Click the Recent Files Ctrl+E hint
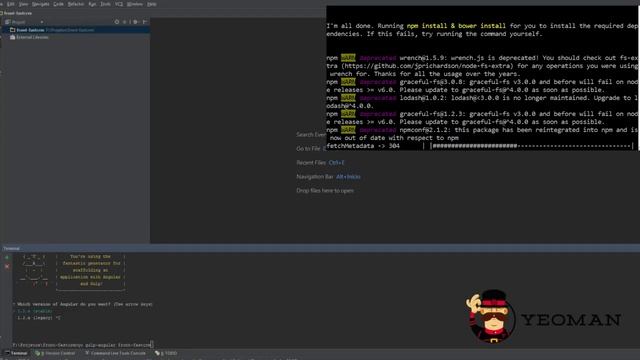This screenshot has width=640, height=360. pyautogui.click(x=320, y=162)
